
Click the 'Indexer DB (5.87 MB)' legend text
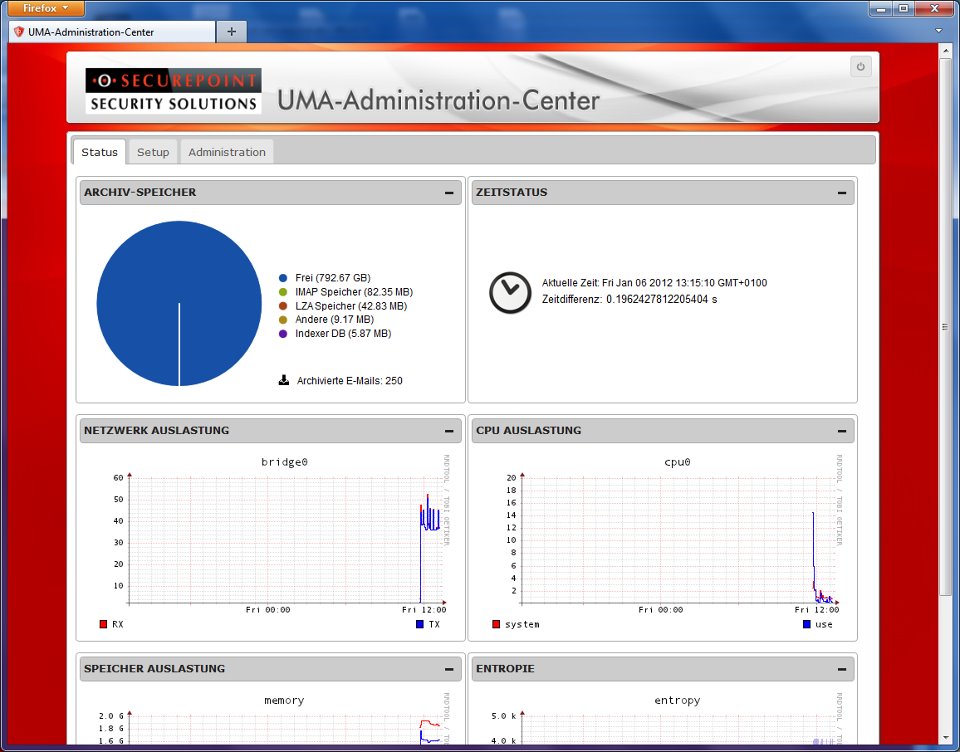[x=343, y=334]
